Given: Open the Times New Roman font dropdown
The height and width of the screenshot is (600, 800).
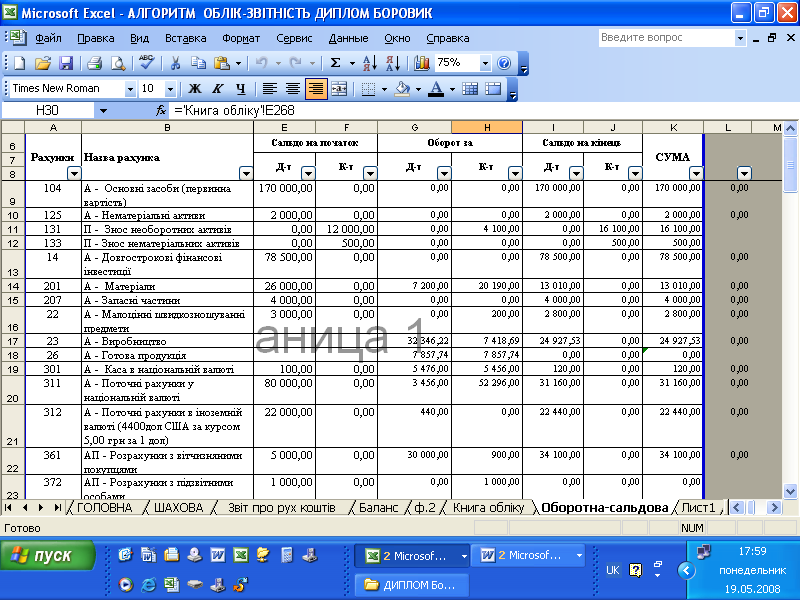Looking at the screenshot, I should coord(130,89).
